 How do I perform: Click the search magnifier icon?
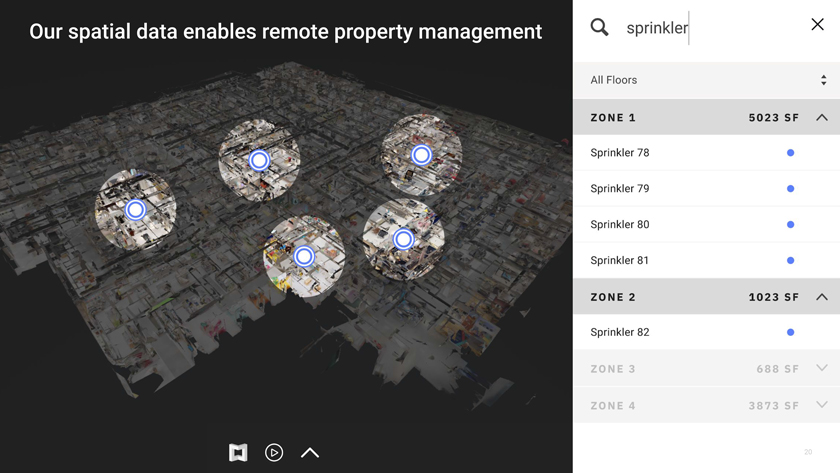click(x=599, y=27)
